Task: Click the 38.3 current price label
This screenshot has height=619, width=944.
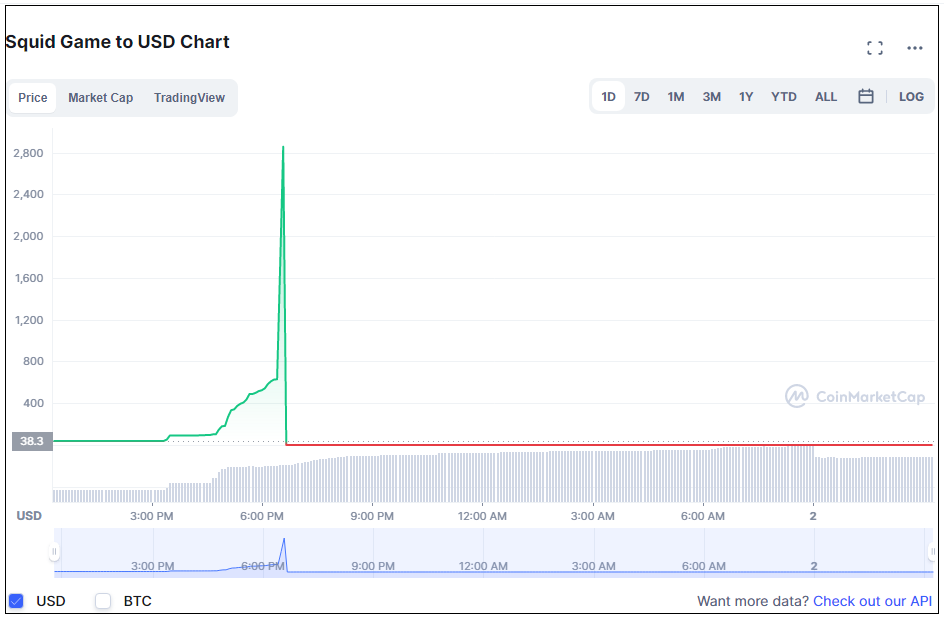Action: 32,441
